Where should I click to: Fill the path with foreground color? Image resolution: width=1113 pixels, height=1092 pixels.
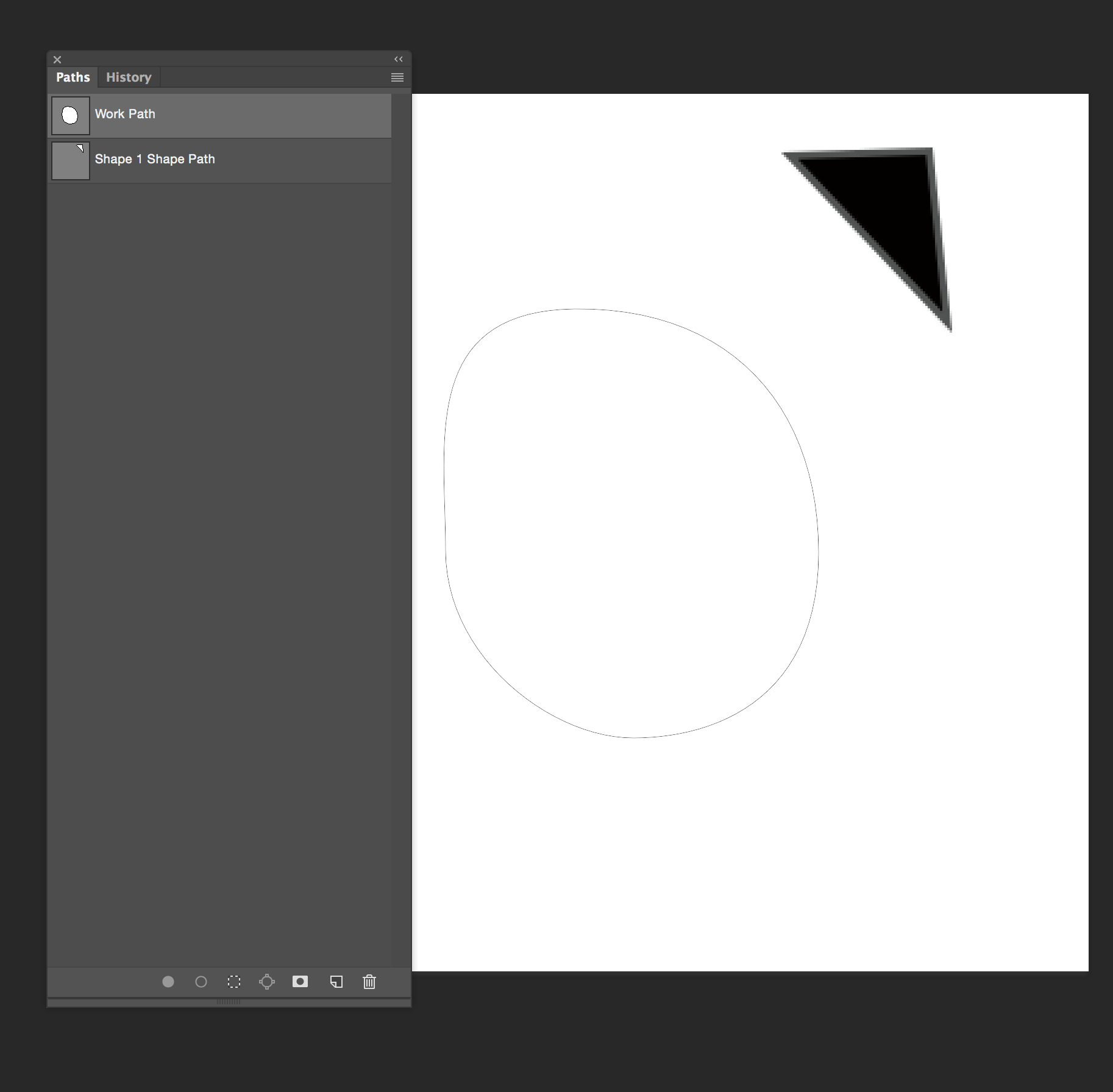tap(169, 982)
